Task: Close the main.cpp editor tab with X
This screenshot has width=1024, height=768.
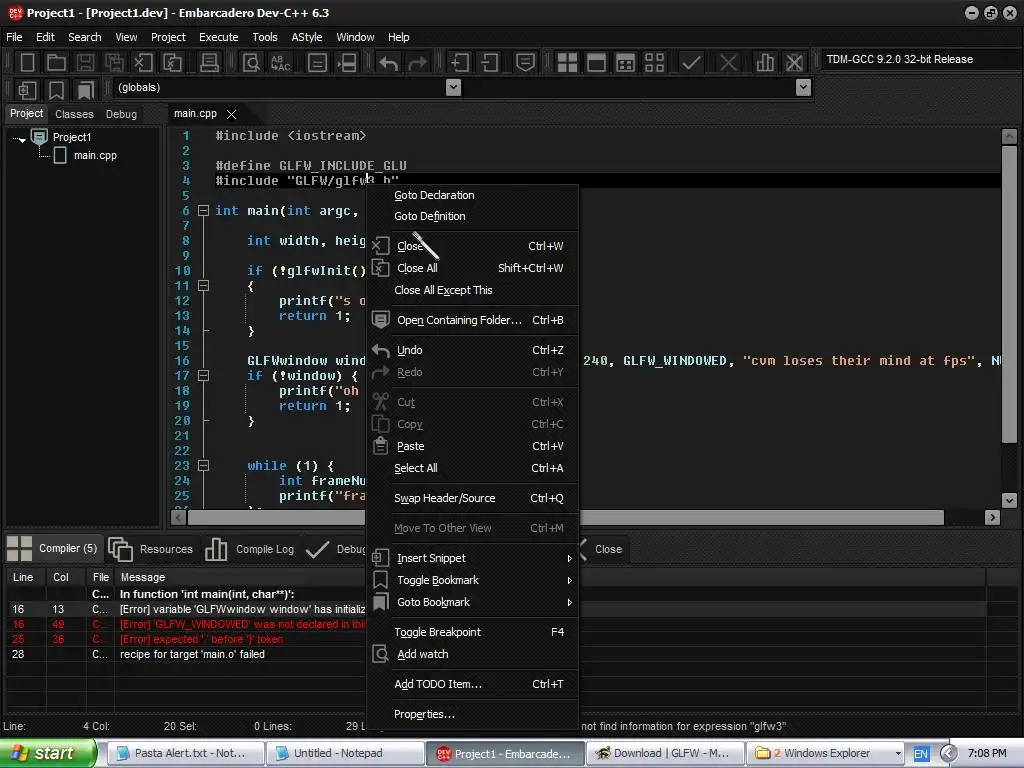Action: (x=231, y=114)
